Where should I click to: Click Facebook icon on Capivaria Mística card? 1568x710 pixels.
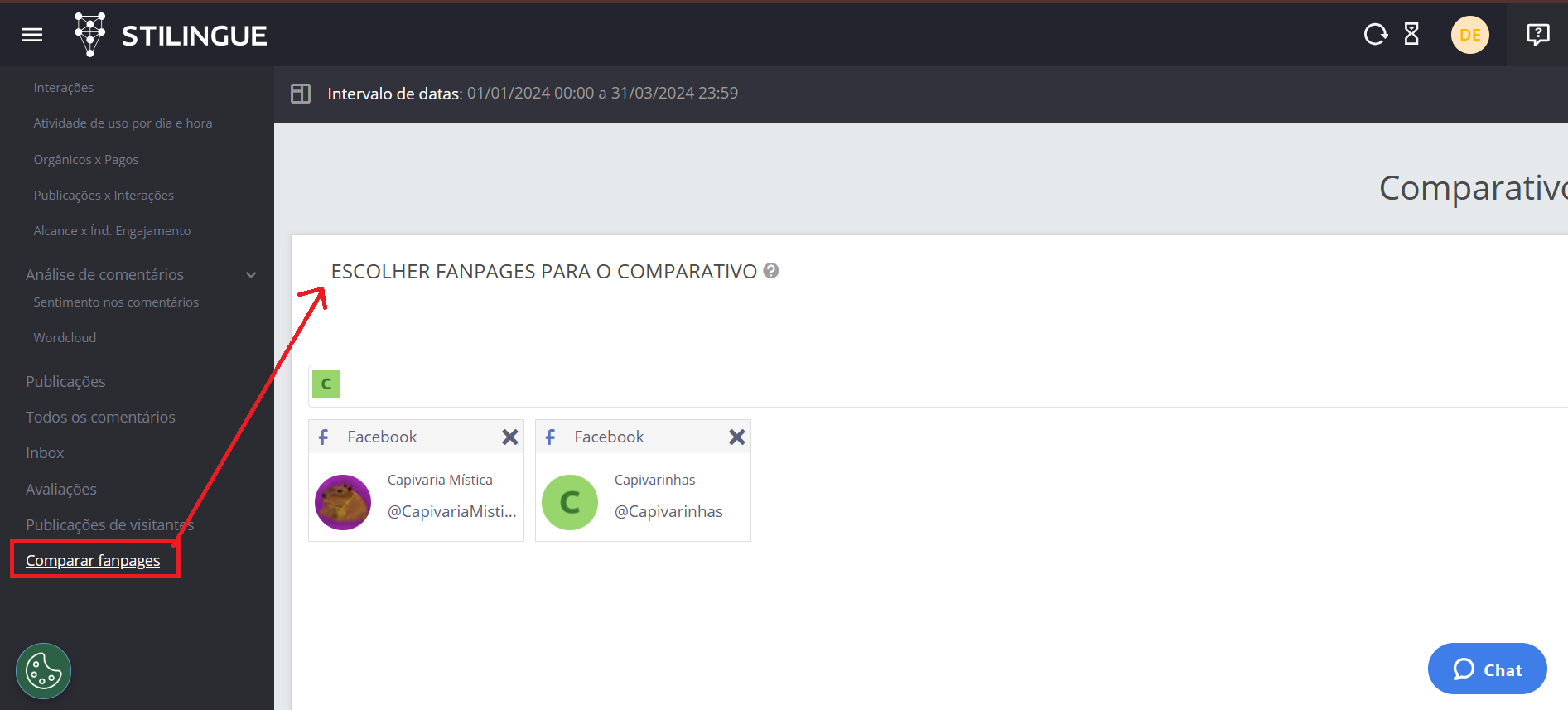324,437
